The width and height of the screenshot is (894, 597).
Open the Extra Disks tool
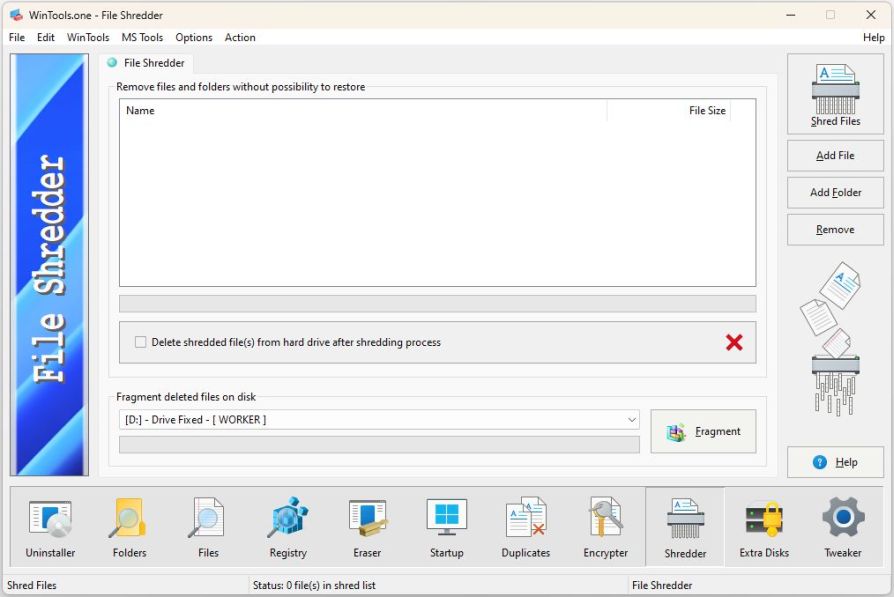tap(764, 527)
